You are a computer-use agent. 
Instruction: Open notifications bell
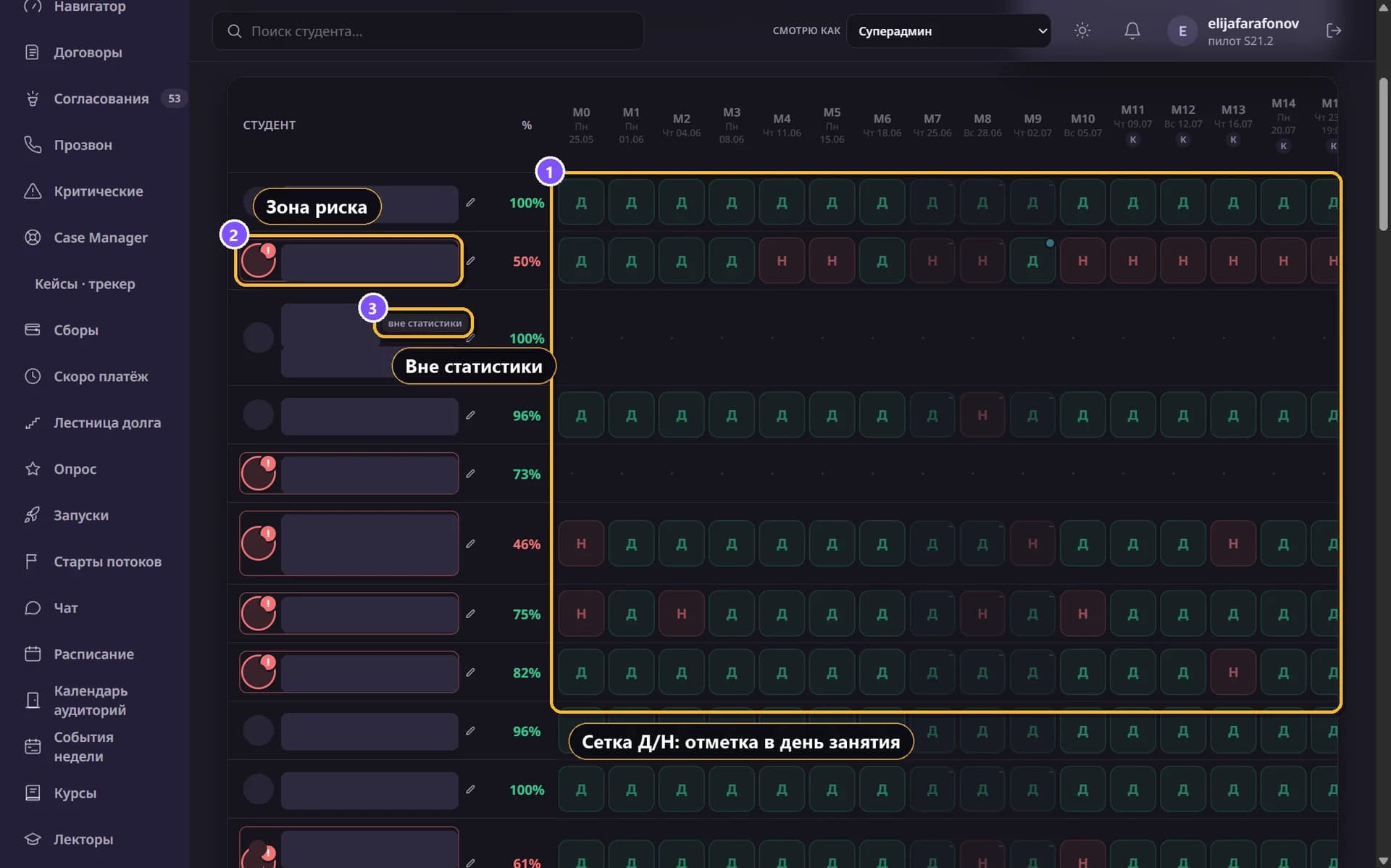pyautogui.click(x=1132, y=30)
